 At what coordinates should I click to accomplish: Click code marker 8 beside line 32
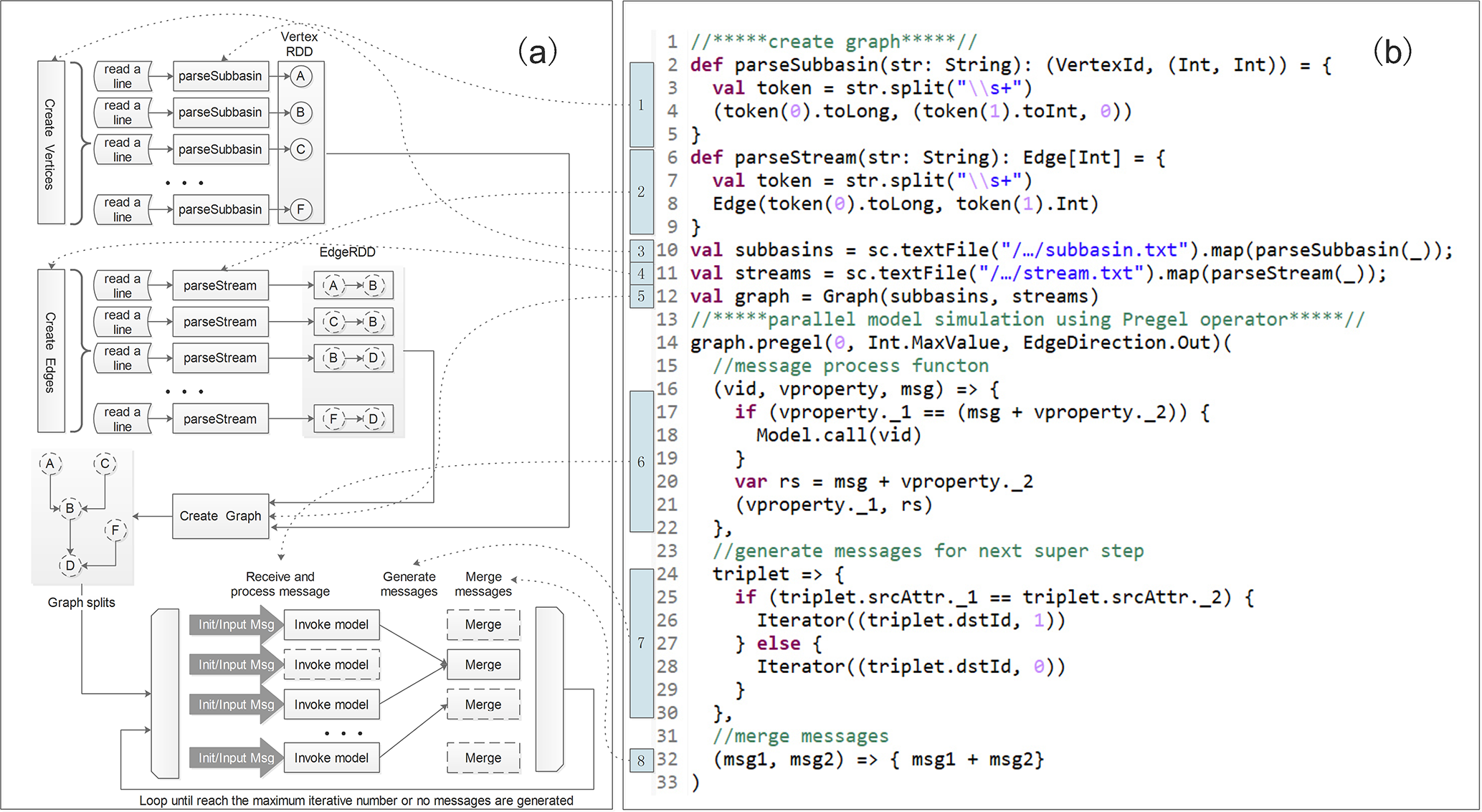pyautogui.click(x=641, y=760)
